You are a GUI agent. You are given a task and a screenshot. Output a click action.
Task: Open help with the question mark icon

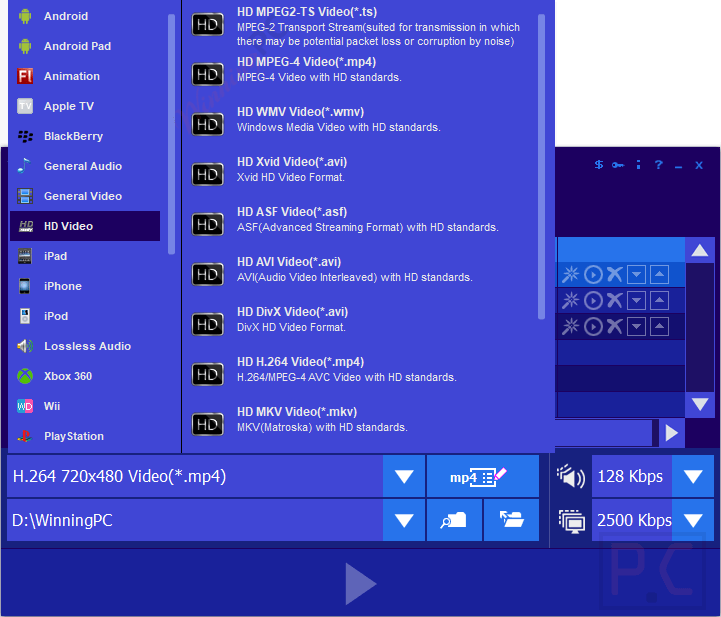[658, 165]
